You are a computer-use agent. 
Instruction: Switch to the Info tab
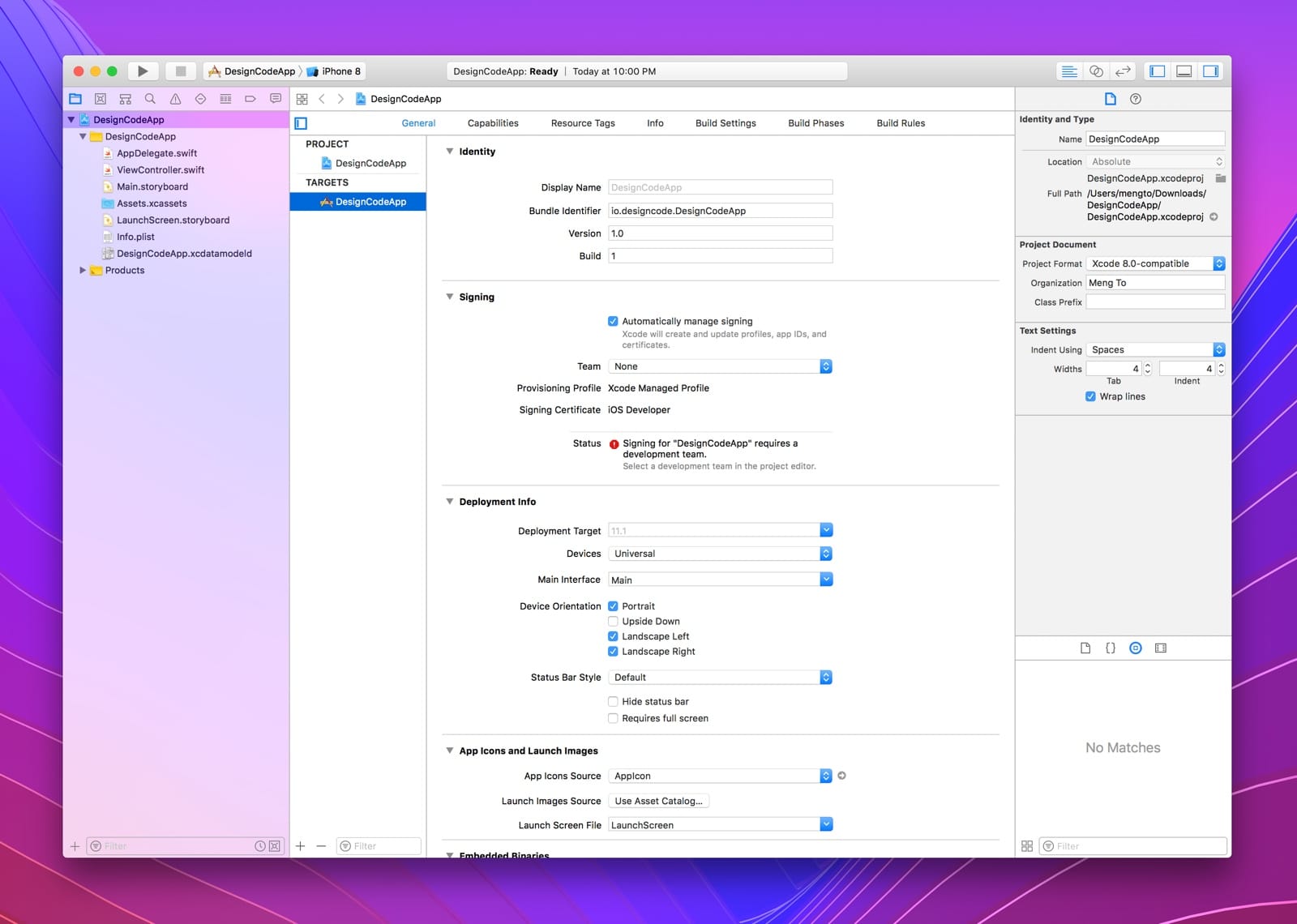[x=655, y=123]
